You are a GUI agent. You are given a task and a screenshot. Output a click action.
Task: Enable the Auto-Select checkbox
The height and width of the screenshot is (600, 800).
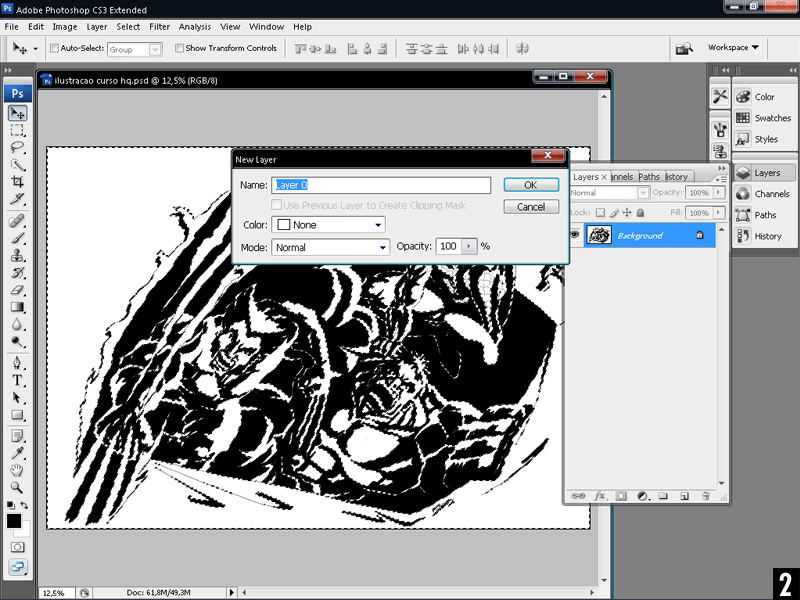pos(54,48)
